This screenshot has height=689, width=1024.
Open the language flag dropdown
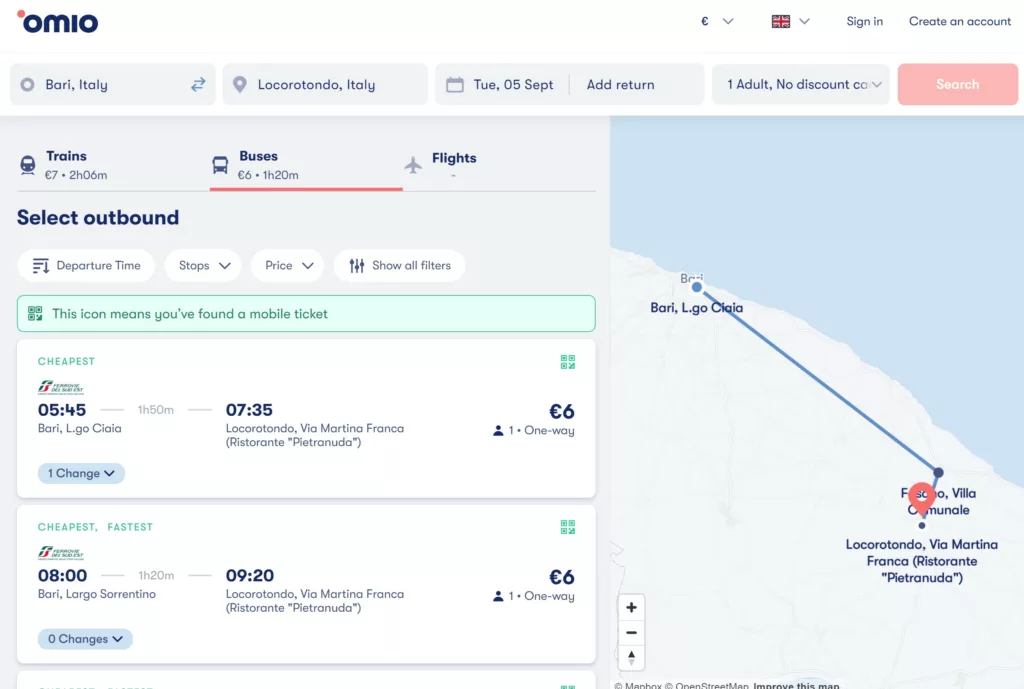[x=790, y=22]
